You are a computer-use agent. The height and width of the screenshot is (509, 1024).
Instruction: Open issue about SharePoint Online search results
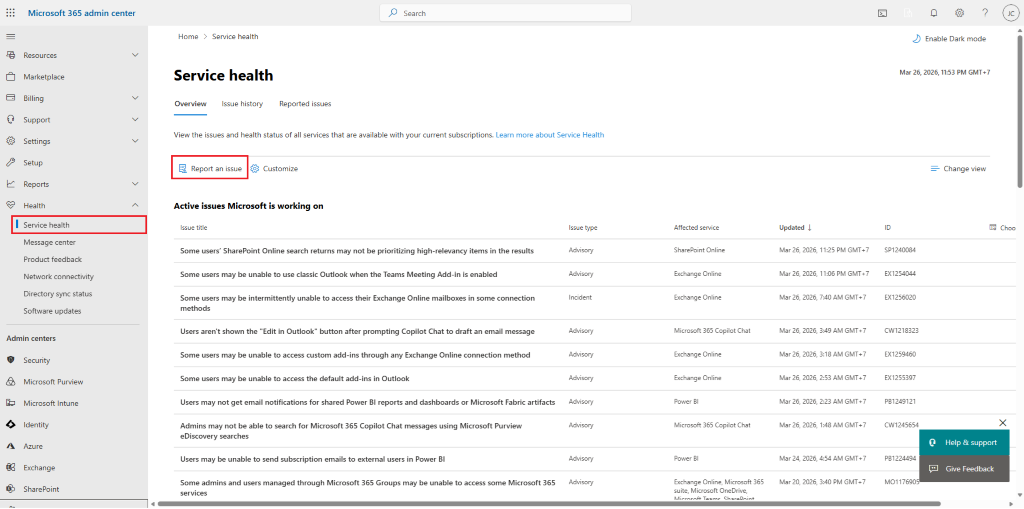(357, 250)
